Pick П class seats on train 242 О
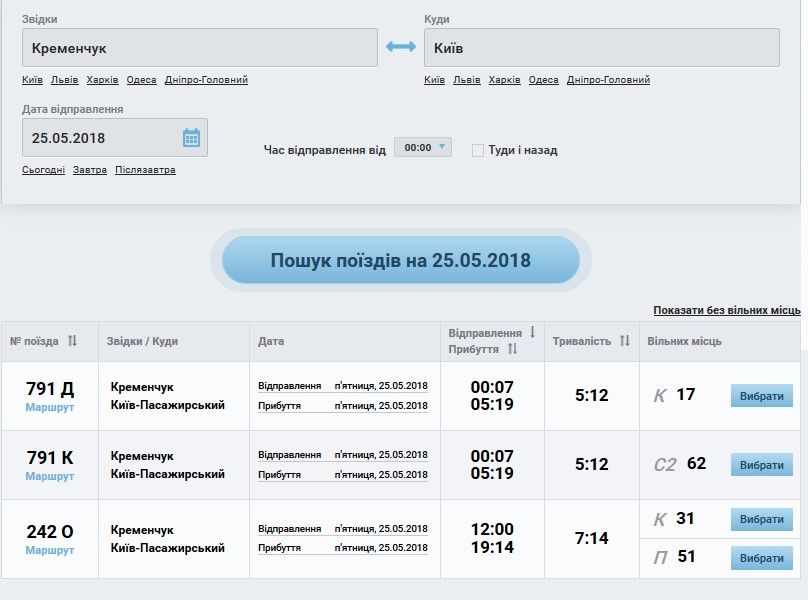 [x=761, y=557]
